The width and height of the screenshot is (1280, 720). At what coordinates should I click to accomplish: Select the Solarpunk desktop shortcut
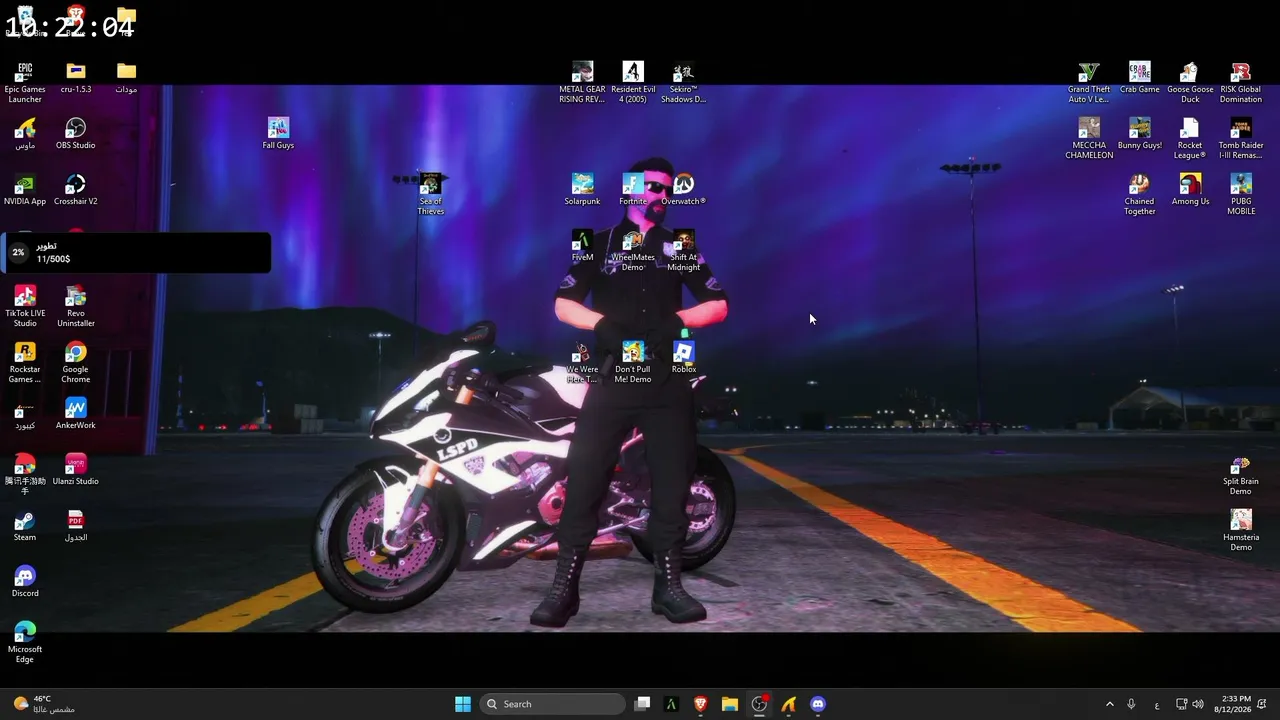pyautogui.click(x=582, y=190)
